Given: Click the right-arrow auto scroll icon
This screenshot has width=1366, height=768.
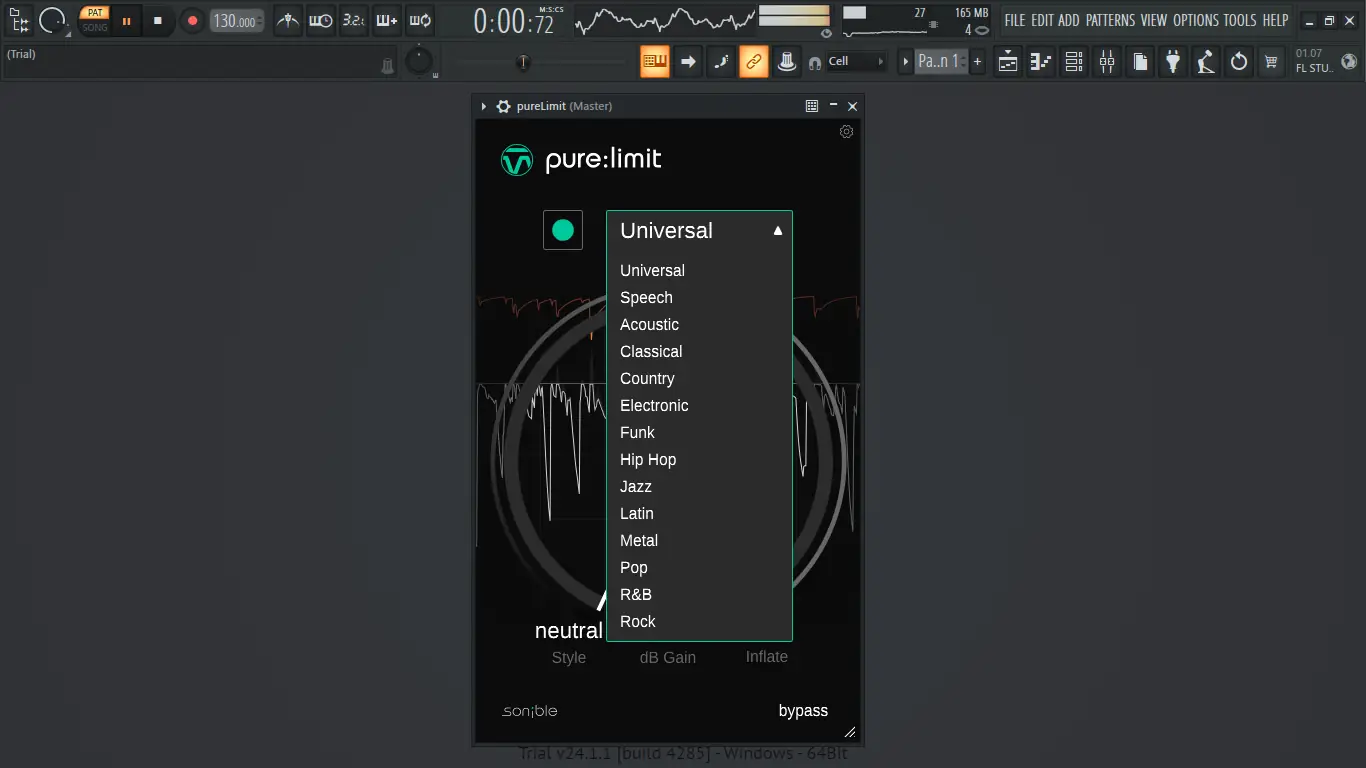Looking at the screenshot, I should [688, 61].
